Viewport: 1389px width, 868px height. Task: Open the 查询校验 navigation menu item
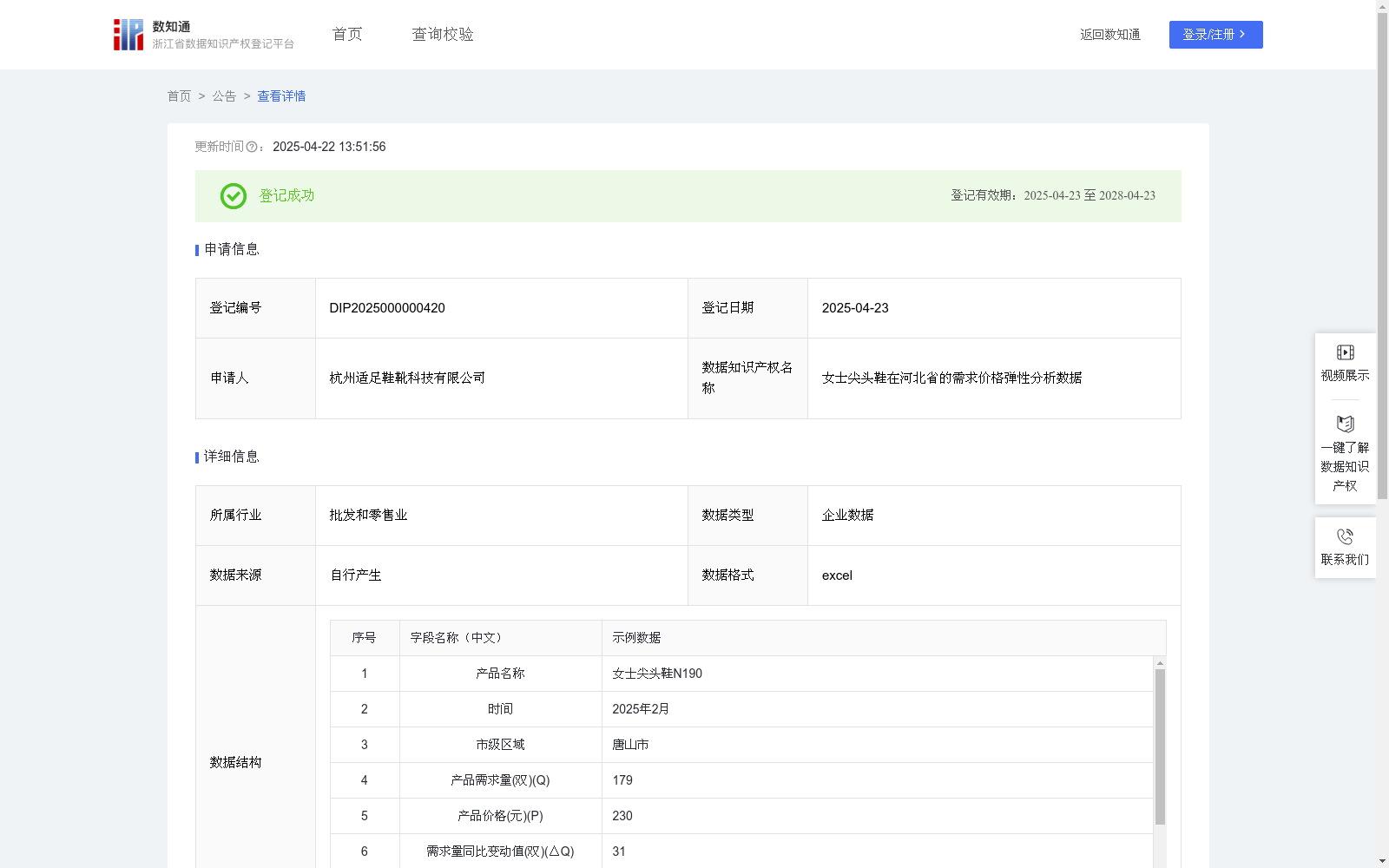click(443, 35)
